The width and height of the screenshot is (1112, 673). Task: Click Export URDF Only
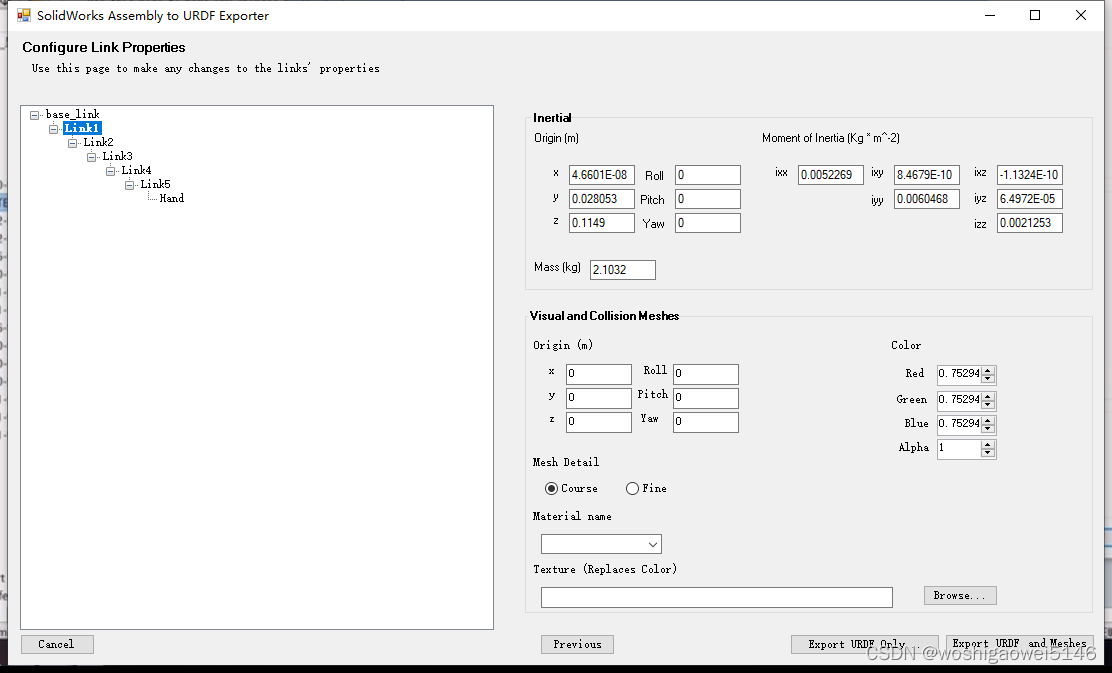[x=864, y=644]
